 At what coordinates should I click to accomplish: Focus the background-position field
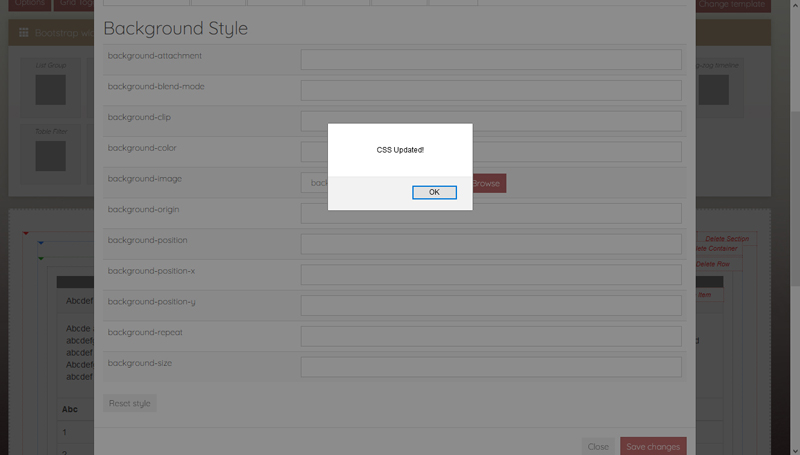point(490,244)
